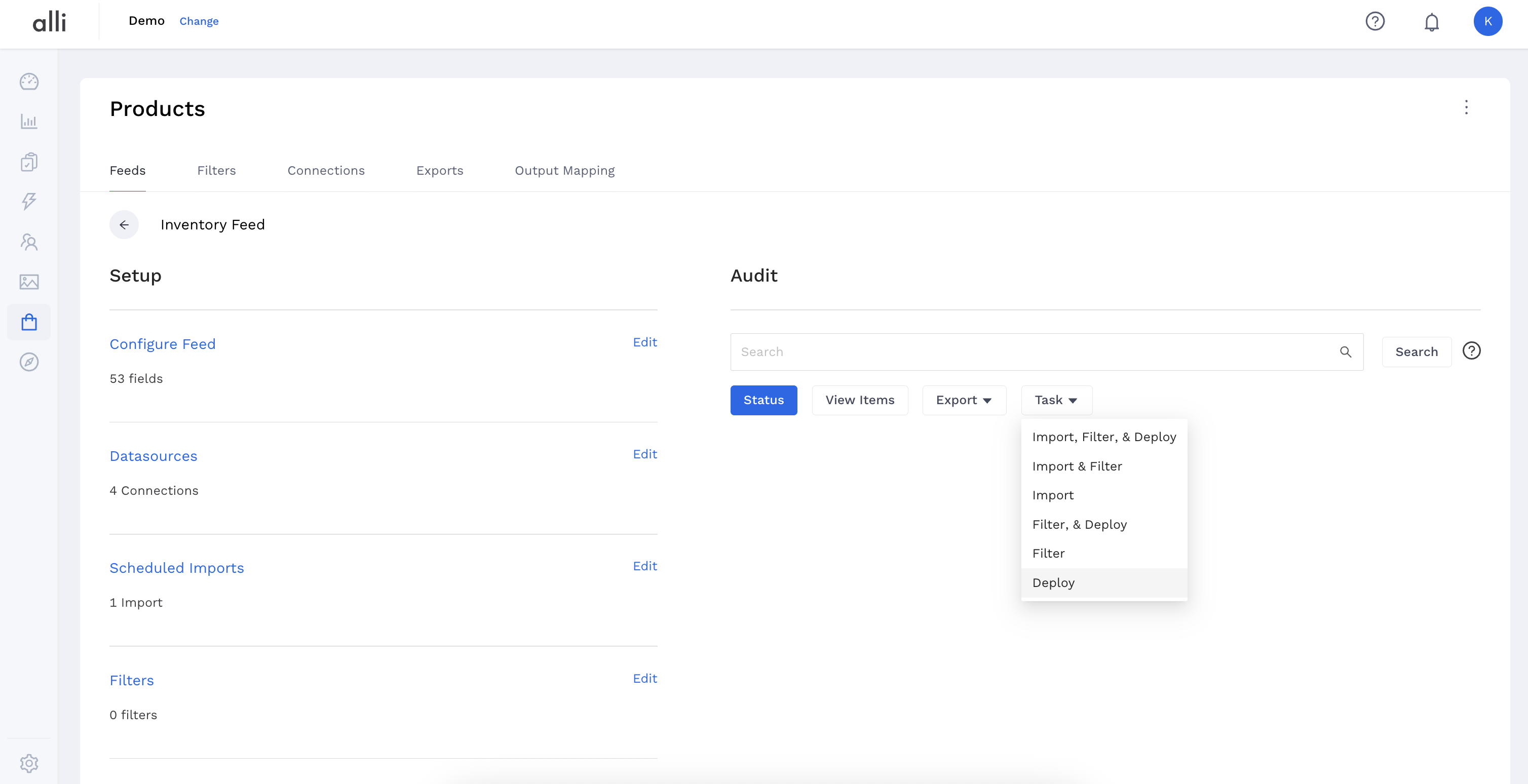Image resolution: width=1528 pixels, height=784 pixels.
Task: Choose Deploy from Task menu
Action: pyautogui.click(x=1053, y=582)
